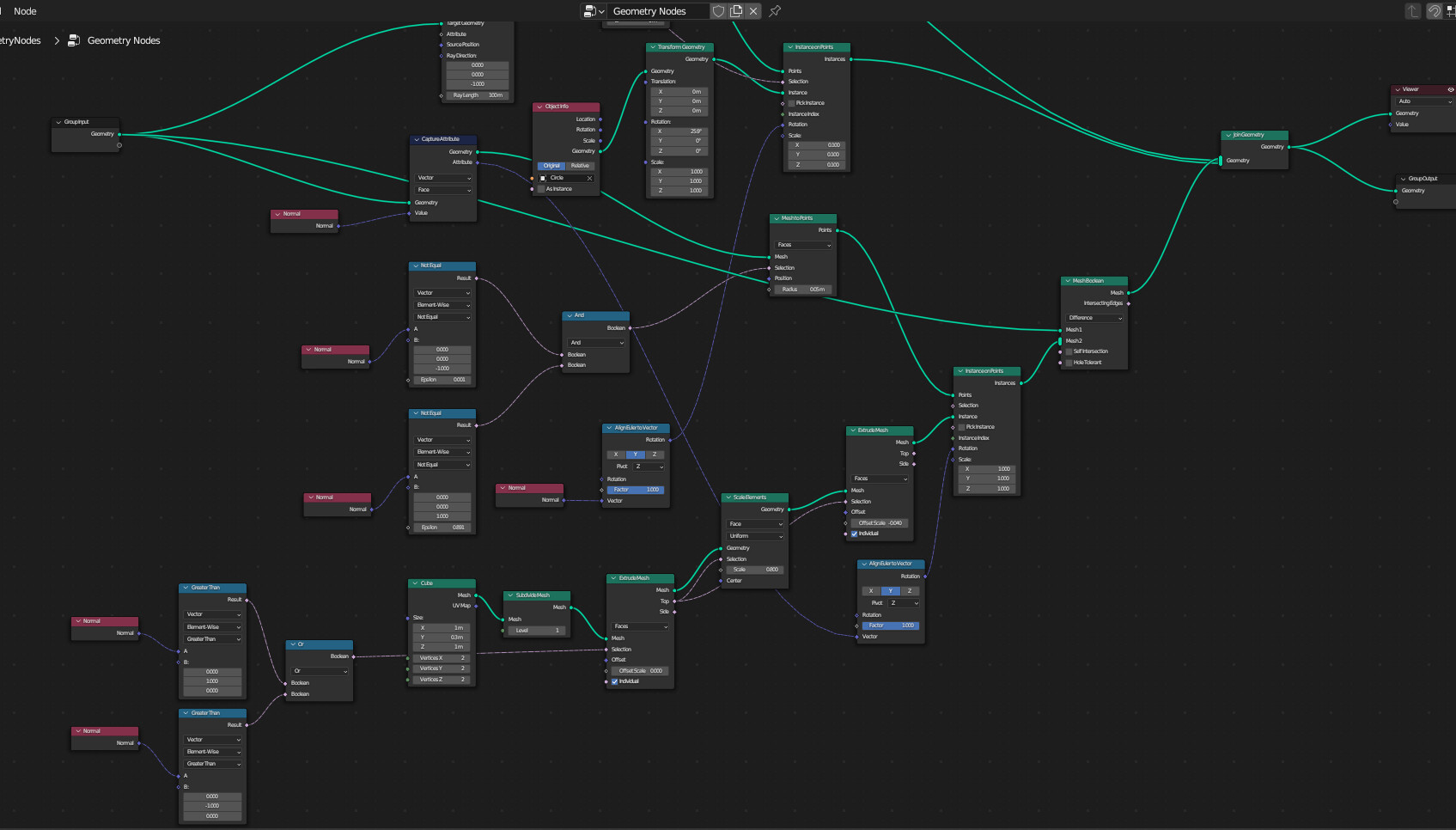
Task: Click the Capture Attribute Geometry output socket
Action: 477,152
